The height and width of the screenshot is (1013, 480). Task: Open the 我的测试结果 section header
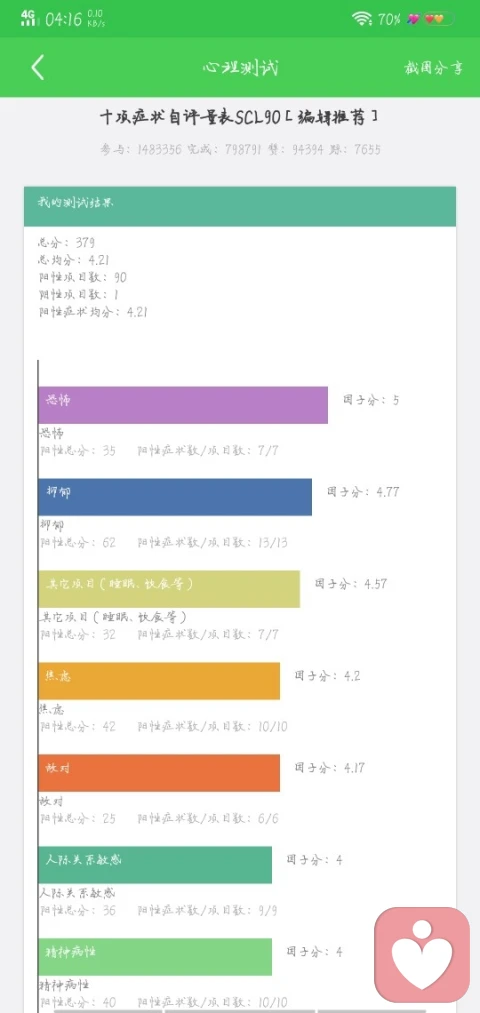click(240, 206)
